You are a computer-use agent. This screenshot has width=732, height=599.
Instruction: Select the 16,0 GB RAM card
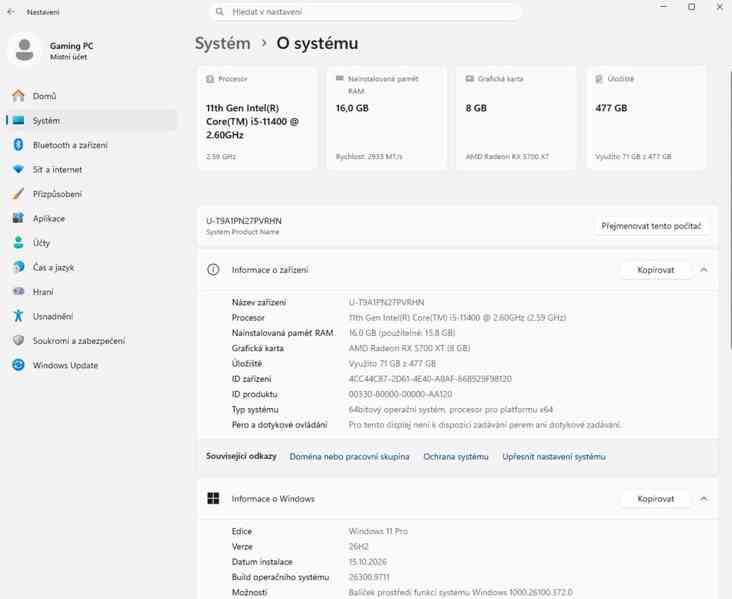387,118
